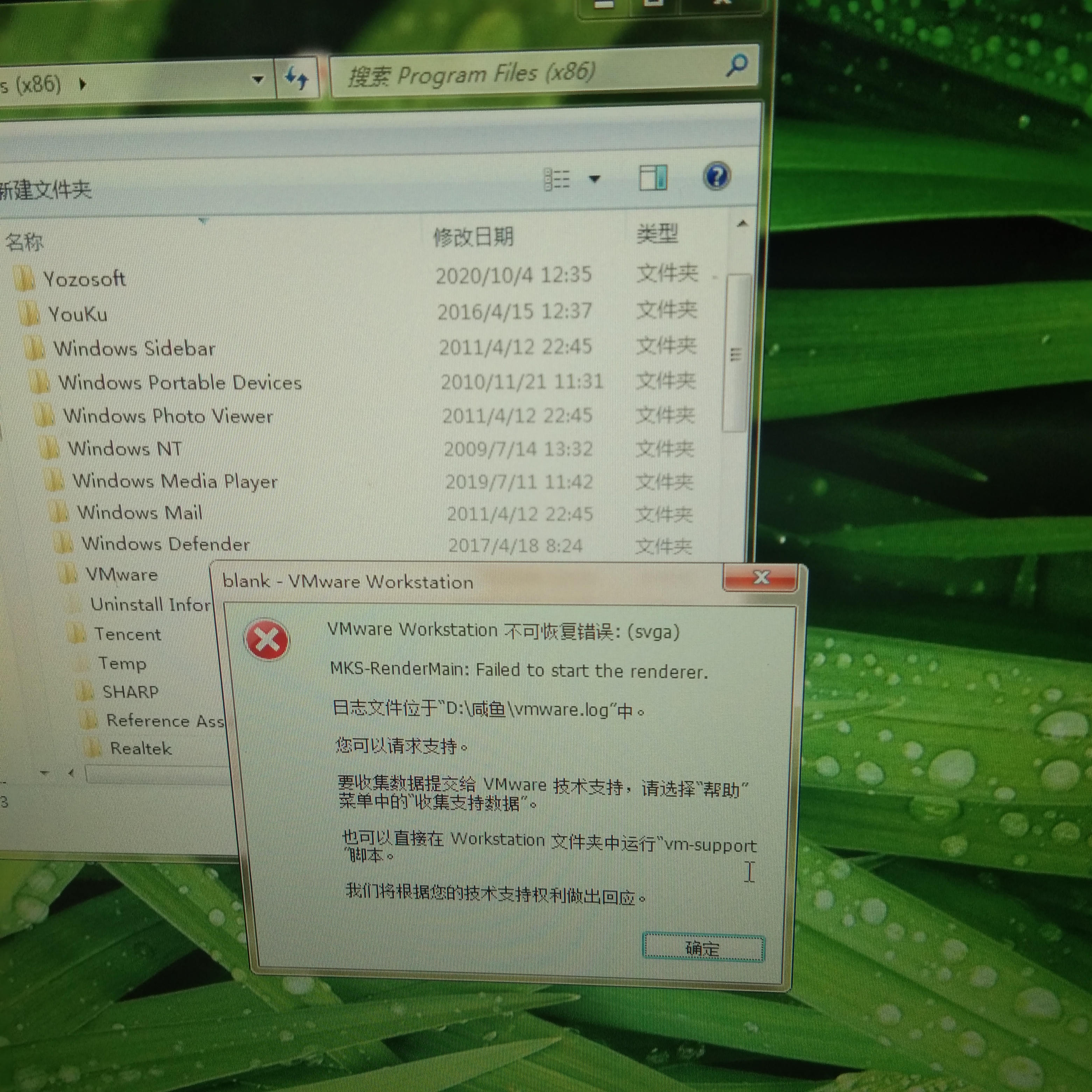
Task: Select the Realtek folder
Action: coord(141,748)
